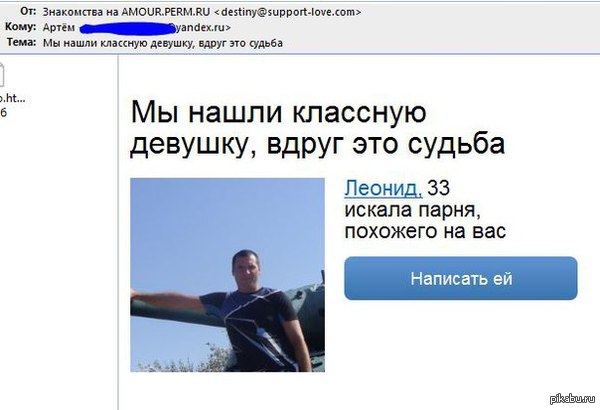Click the recipient name "Артём"
The image size is (600, 410).
pyautogui.click(x=59, y=28)
